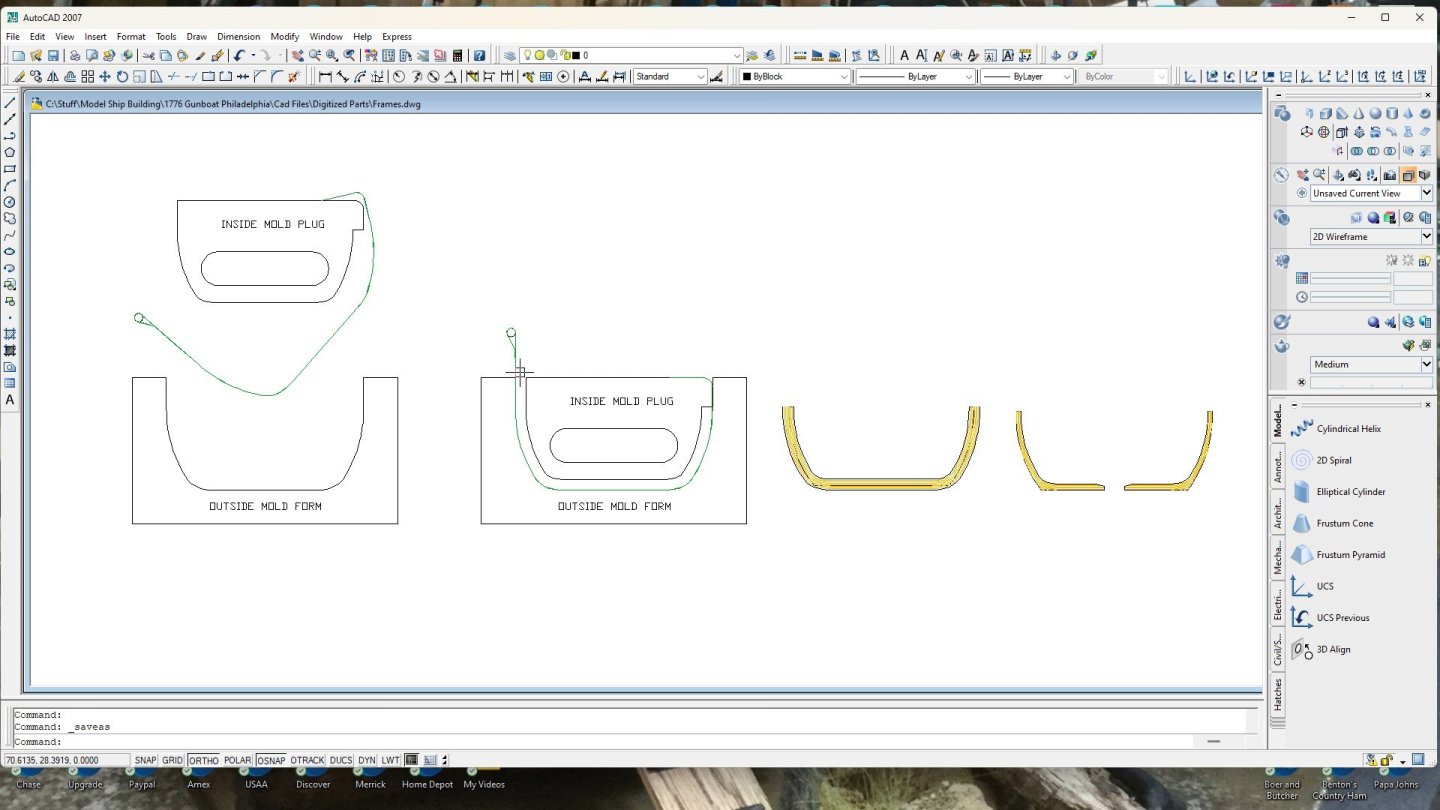
Task: Toggle DYN dynamic input in status bar
Action: pos(367,760)
